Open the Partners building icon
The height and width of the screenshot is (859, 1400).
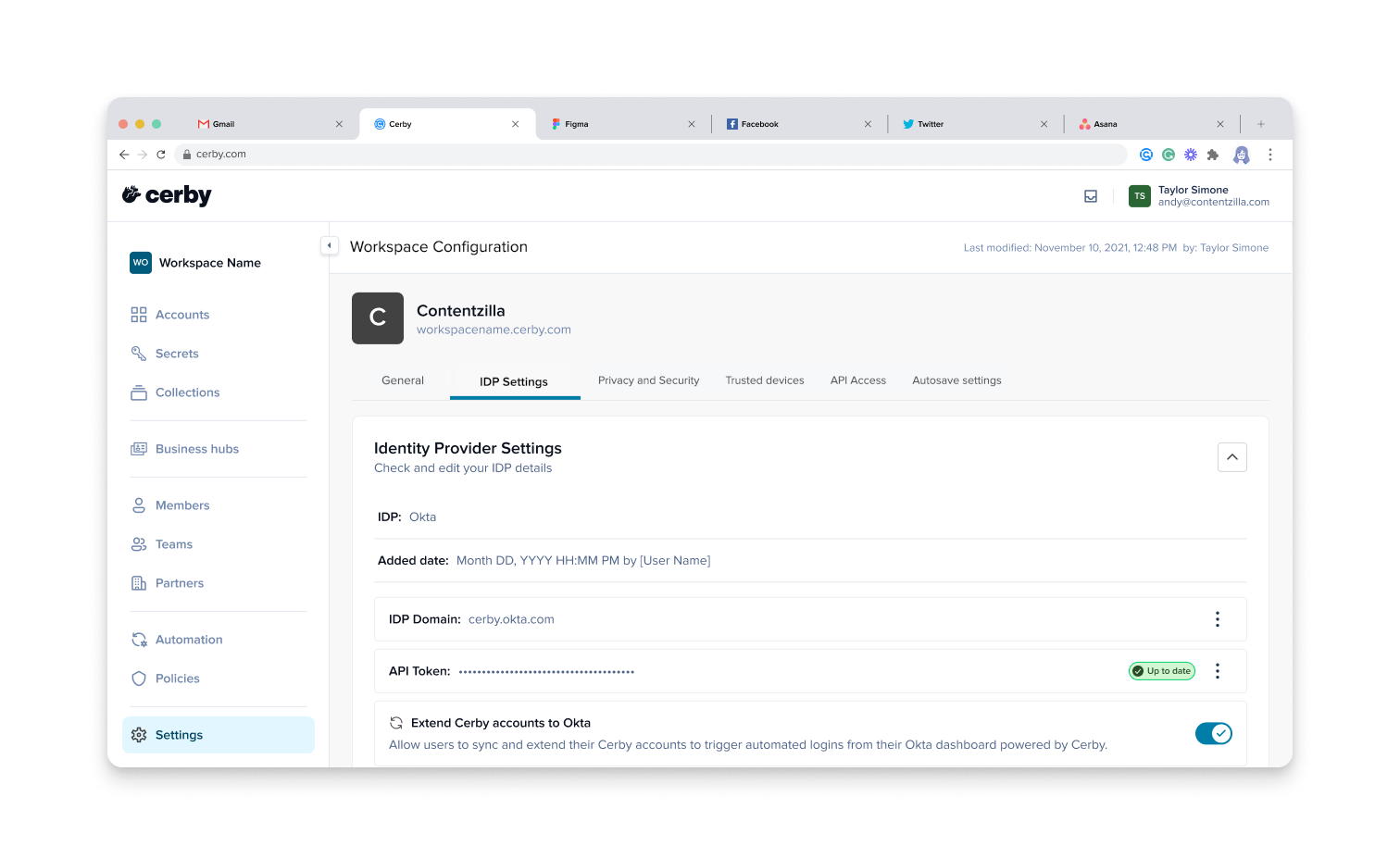139,583
